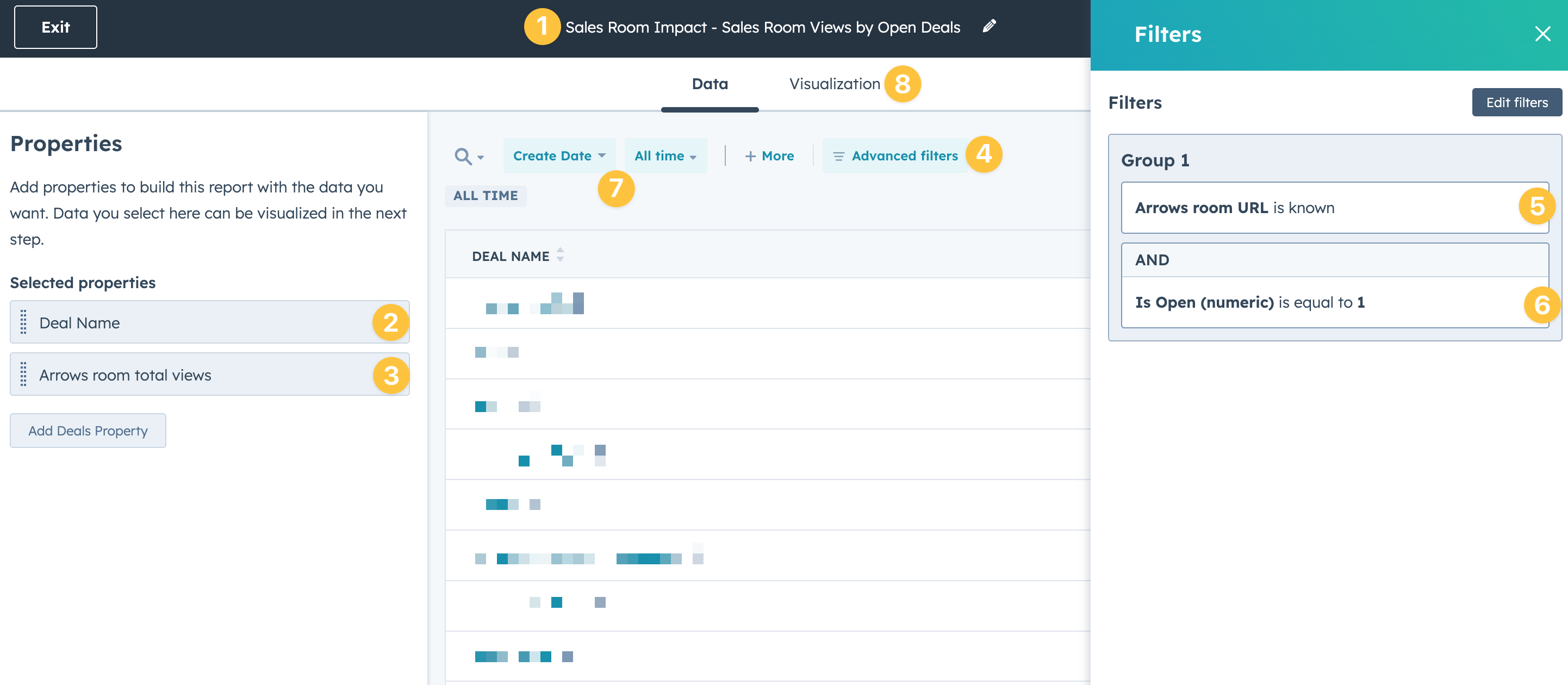This screenshot has width=1568, height=685.
Task: Click Add Deals Property button
Action: (x=88, y=431)
